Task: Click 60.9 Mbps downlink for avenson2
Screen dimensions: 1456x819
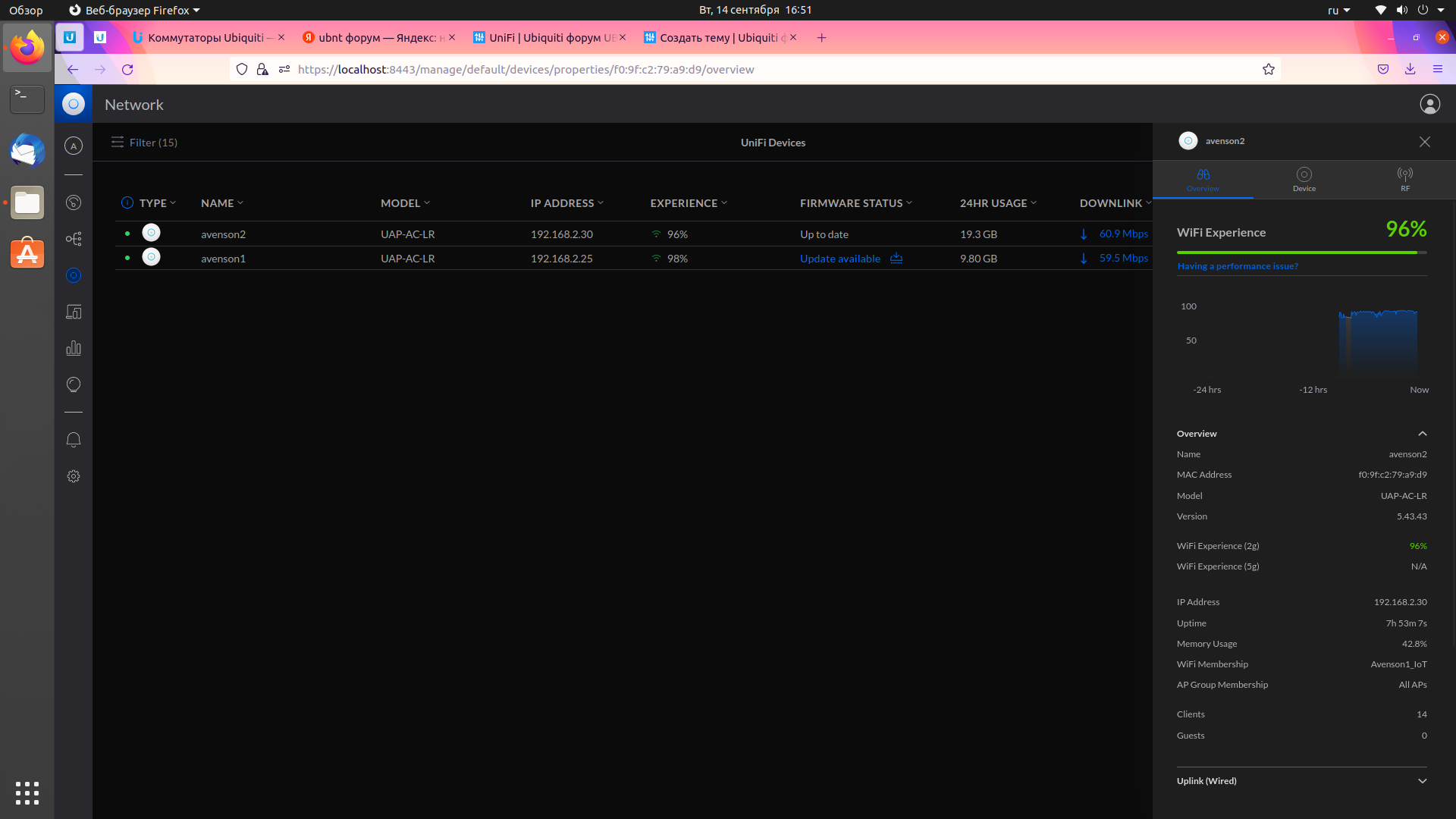Action: (1124, 234)
